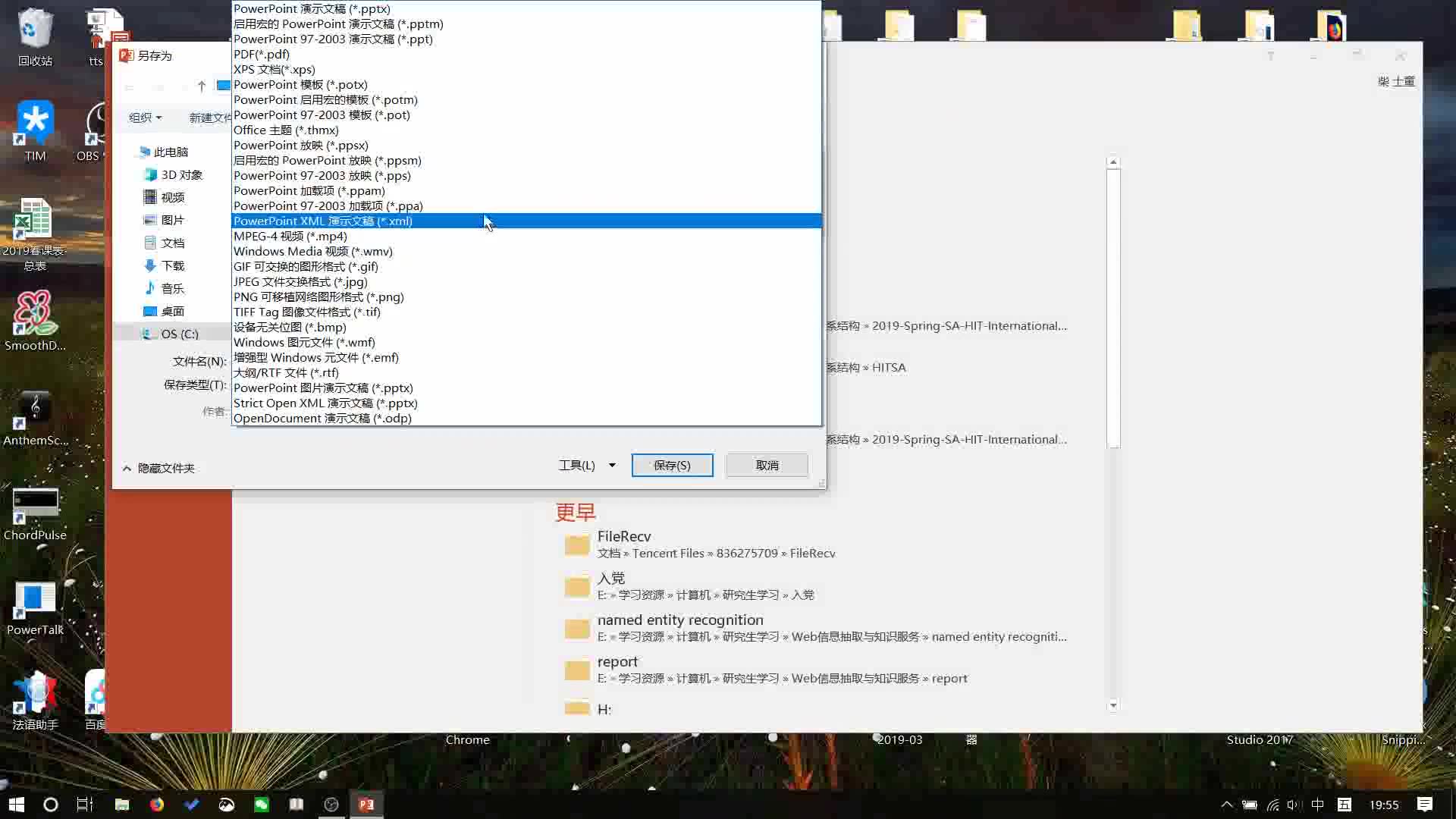
Task: Select PNG 可移植网络图形格式 (*.png) option
Action: pos(526,297)
